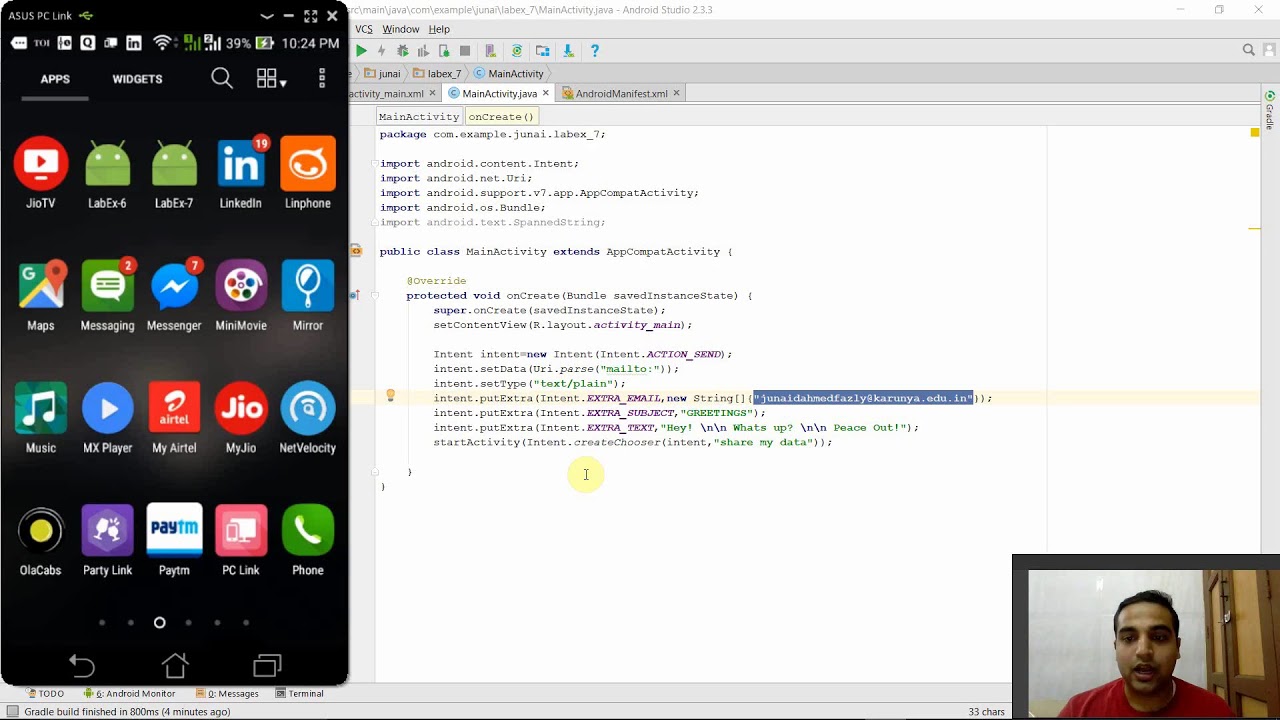Image resolution: width=1280 pixels, height=720 pixels.
Task: Click MainActivity class in navigation breadcrumb
Action: (x=509, y=73)
